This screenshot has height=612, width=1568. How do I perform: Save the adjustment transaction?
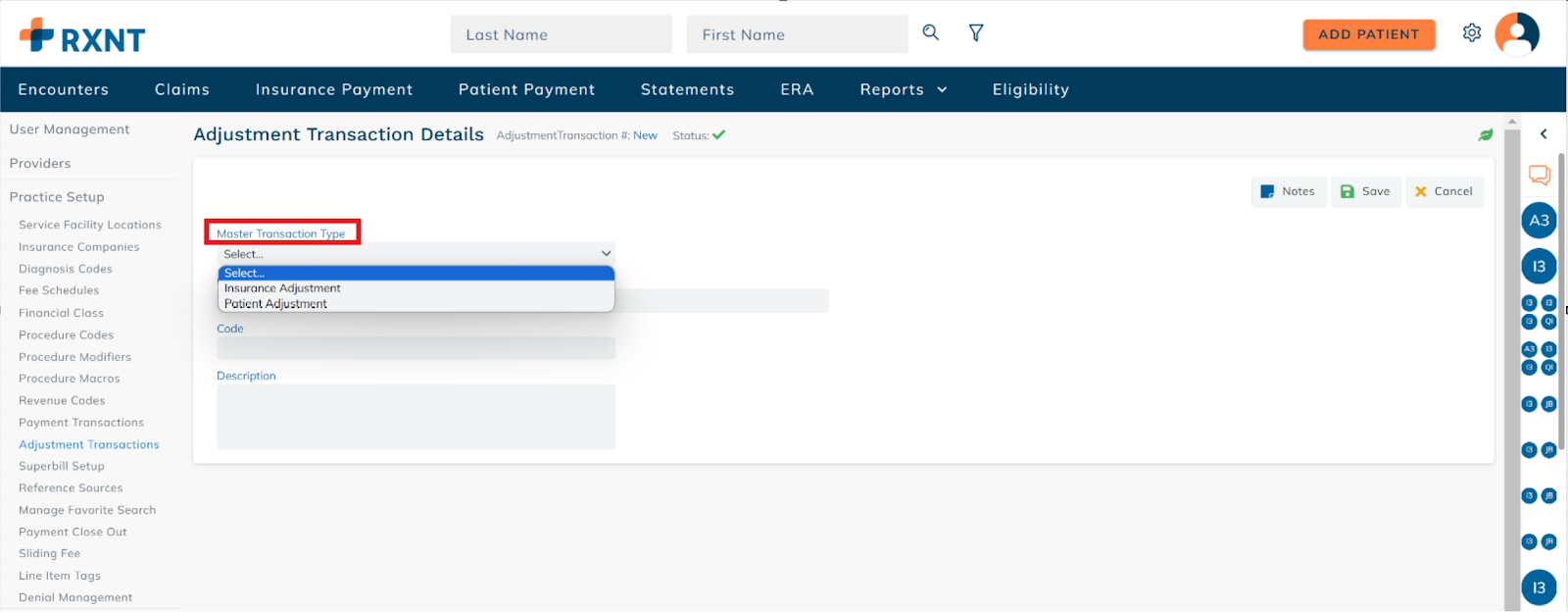coord(1364,191)
